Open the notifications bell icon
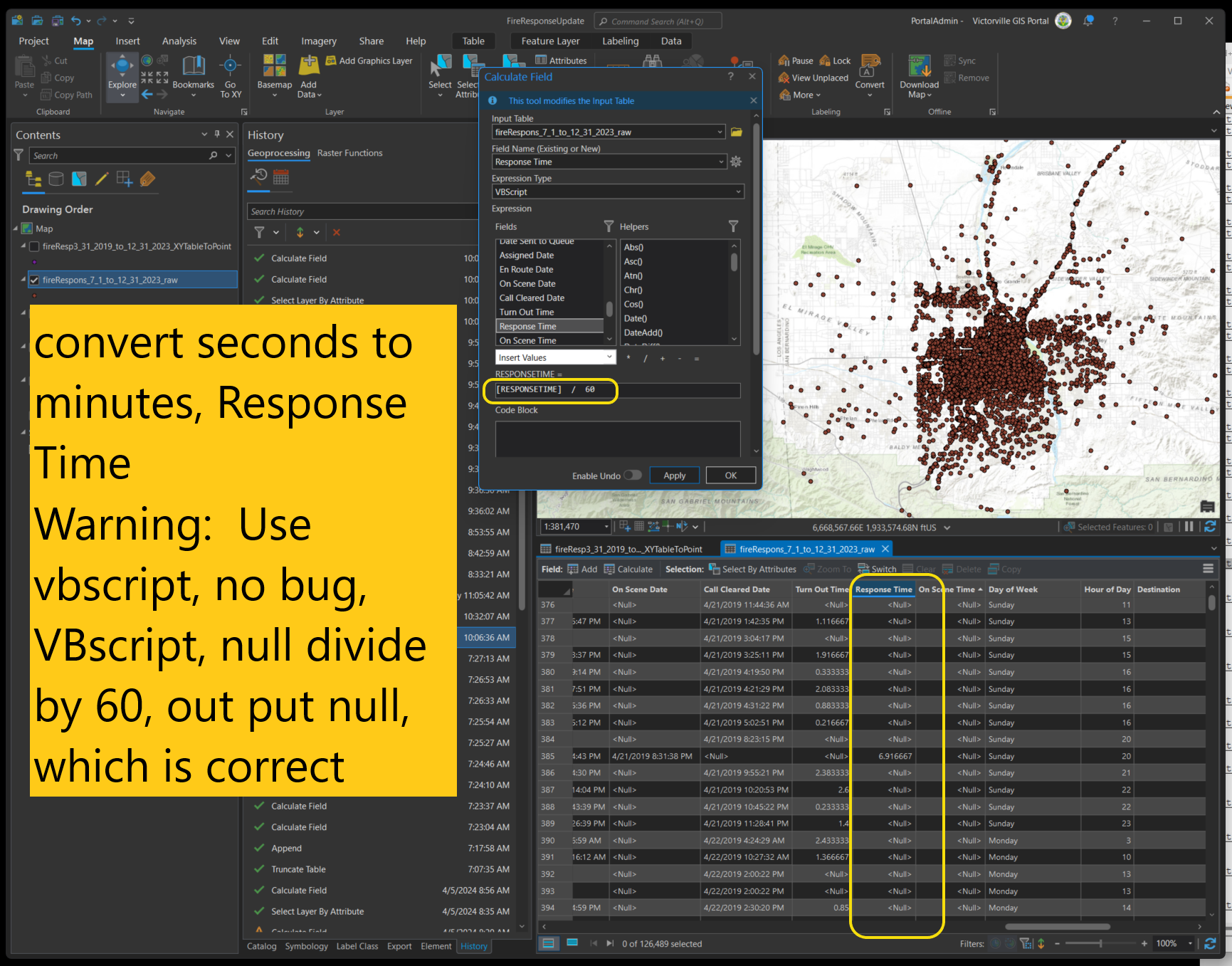 (1088, 21)
